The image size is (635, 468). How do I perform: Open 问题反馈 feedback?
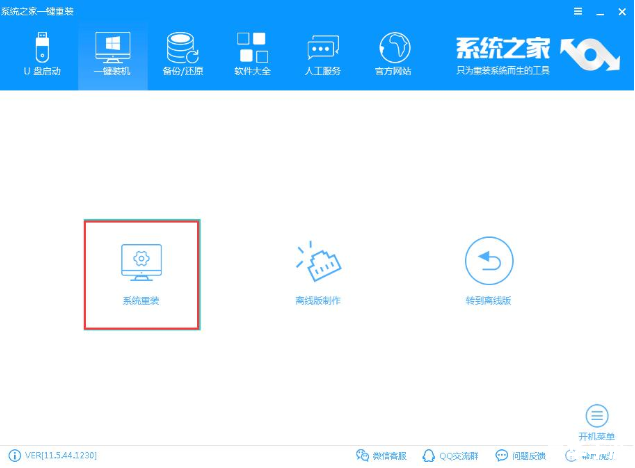[x=521, y=456]
